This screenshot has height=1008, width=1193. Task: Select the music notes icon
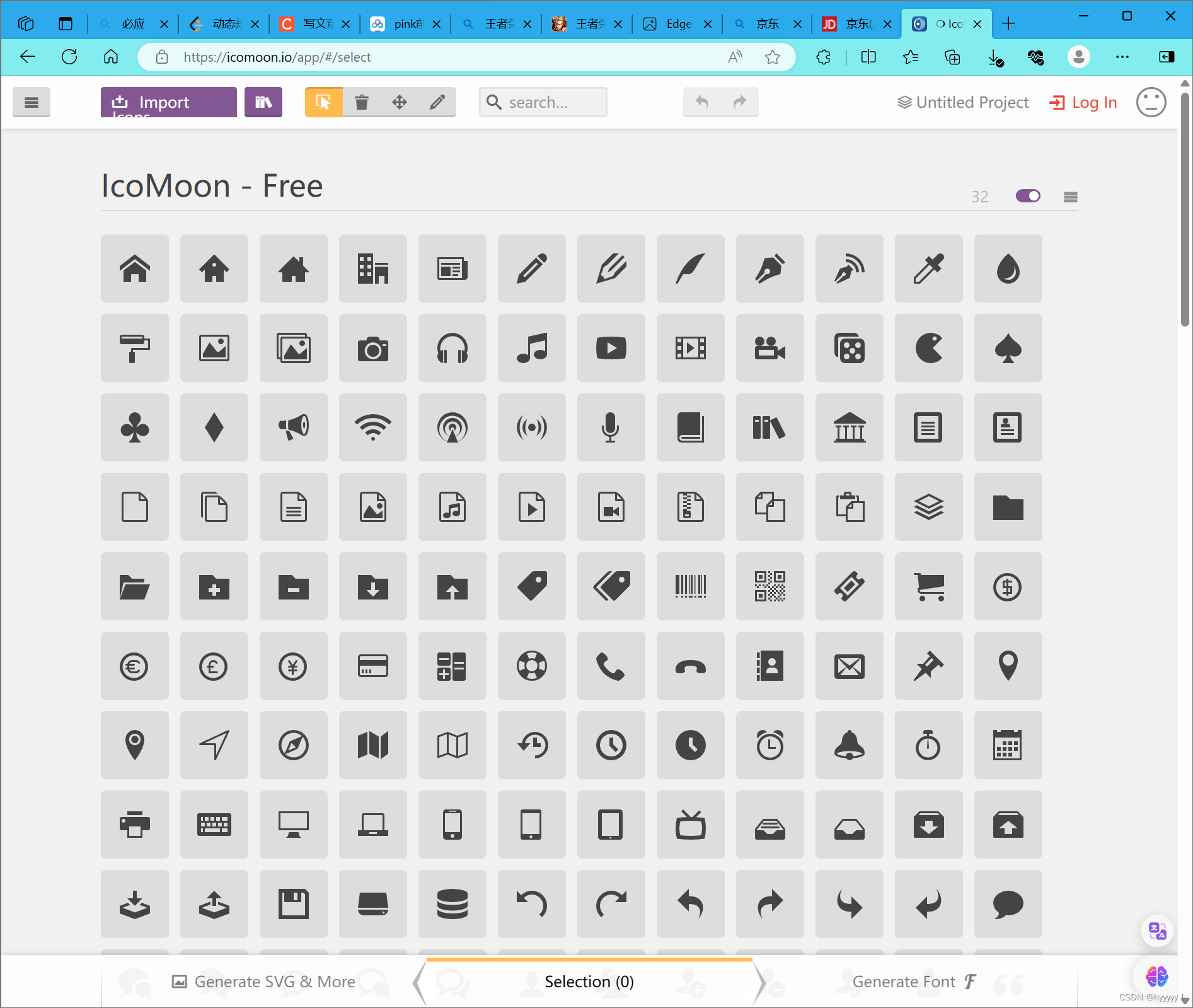pos(532,348)
